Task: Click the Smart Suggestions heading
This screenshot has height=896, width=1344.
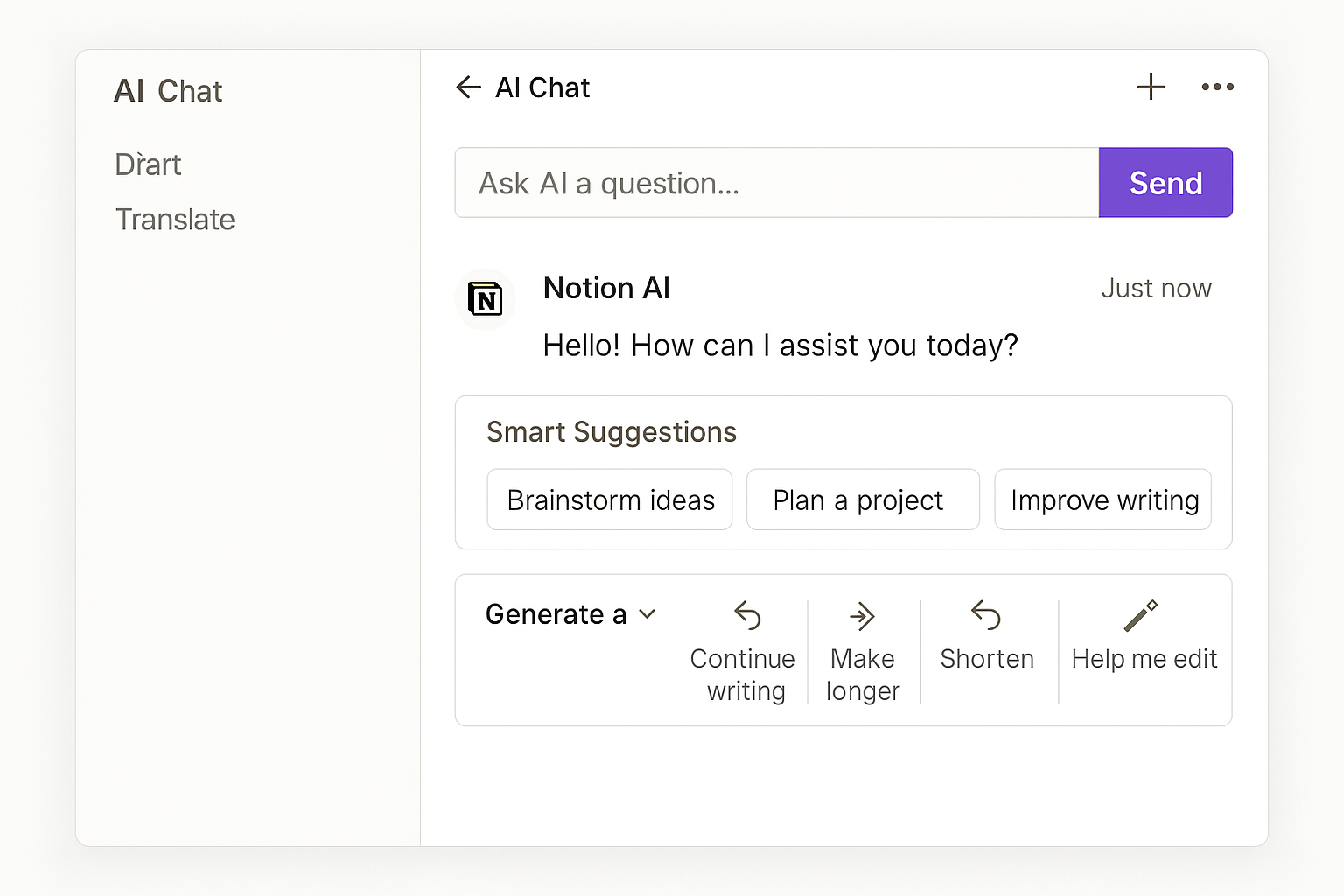Action: [x=612, y=432]
